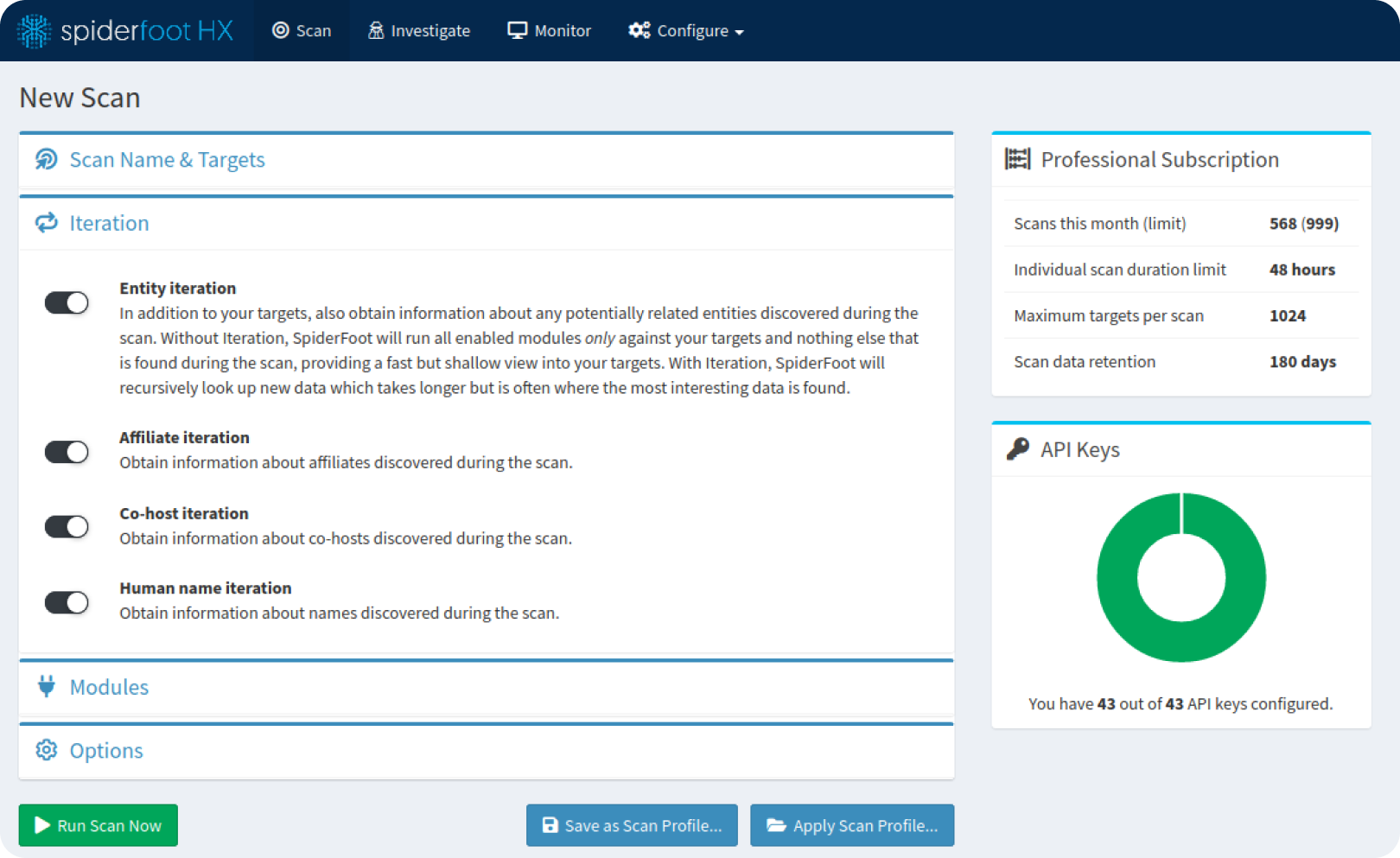Click the API Keys panel title
The width and height of the screenshot is (1400, 858).
pos(1079,449)
